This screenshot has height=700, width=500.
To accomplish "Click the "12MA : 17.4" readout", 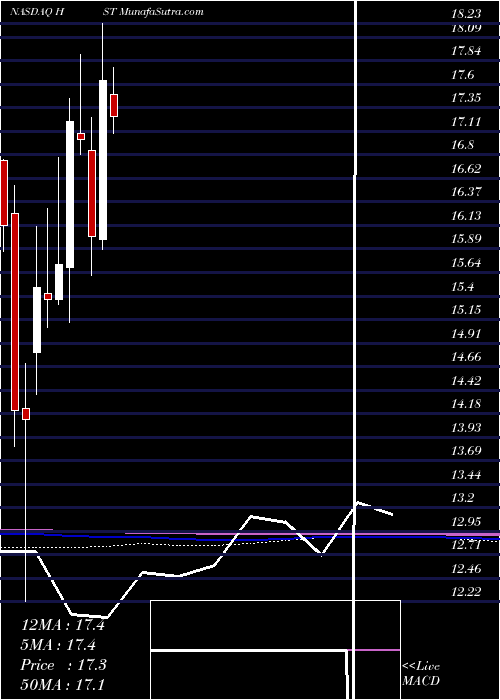I will click(63, 625).
